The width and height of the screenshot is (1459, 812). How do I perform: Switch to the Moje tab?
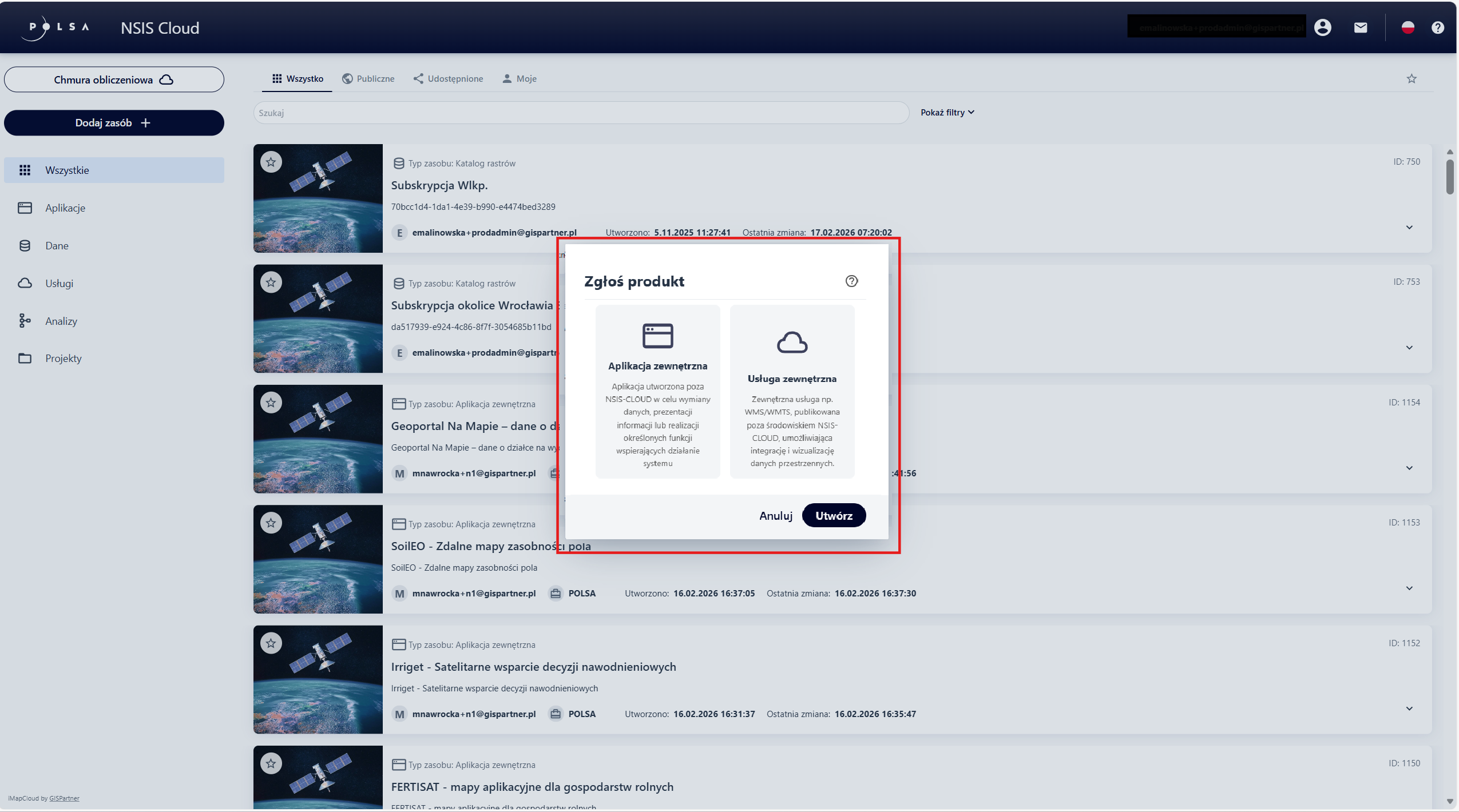pos(520,79)
